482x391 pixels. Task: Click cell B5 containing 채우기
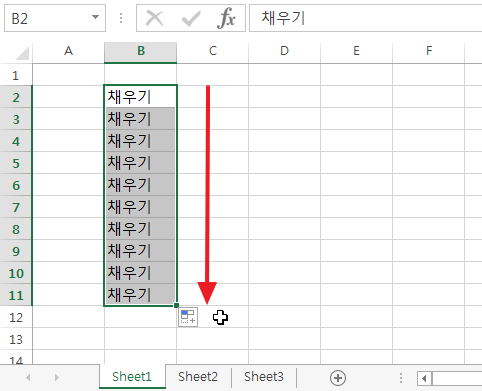pyautogui.click(x=140, y=163)
